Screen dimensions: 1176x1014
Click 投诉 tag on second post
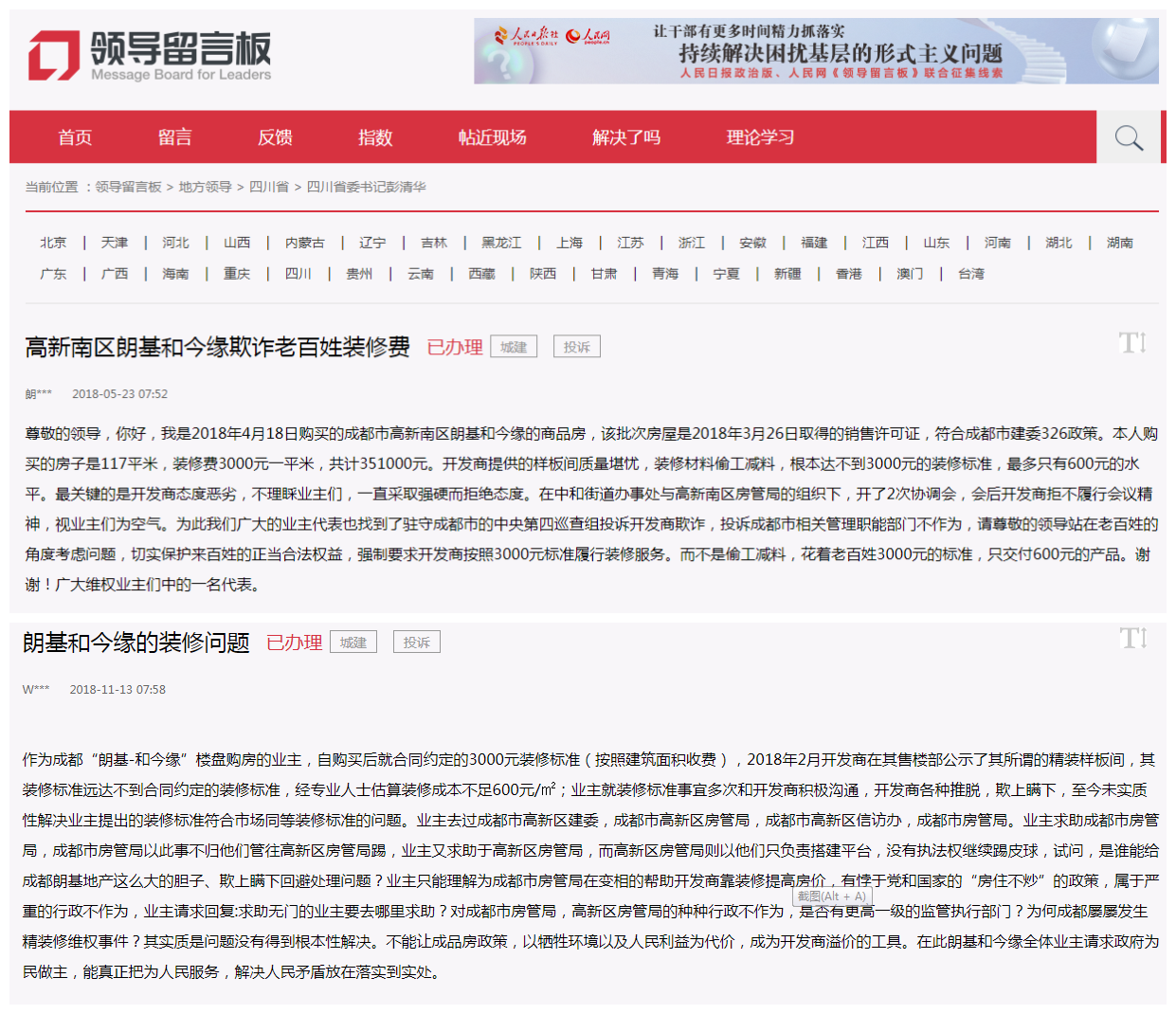(x=417, y=643)
